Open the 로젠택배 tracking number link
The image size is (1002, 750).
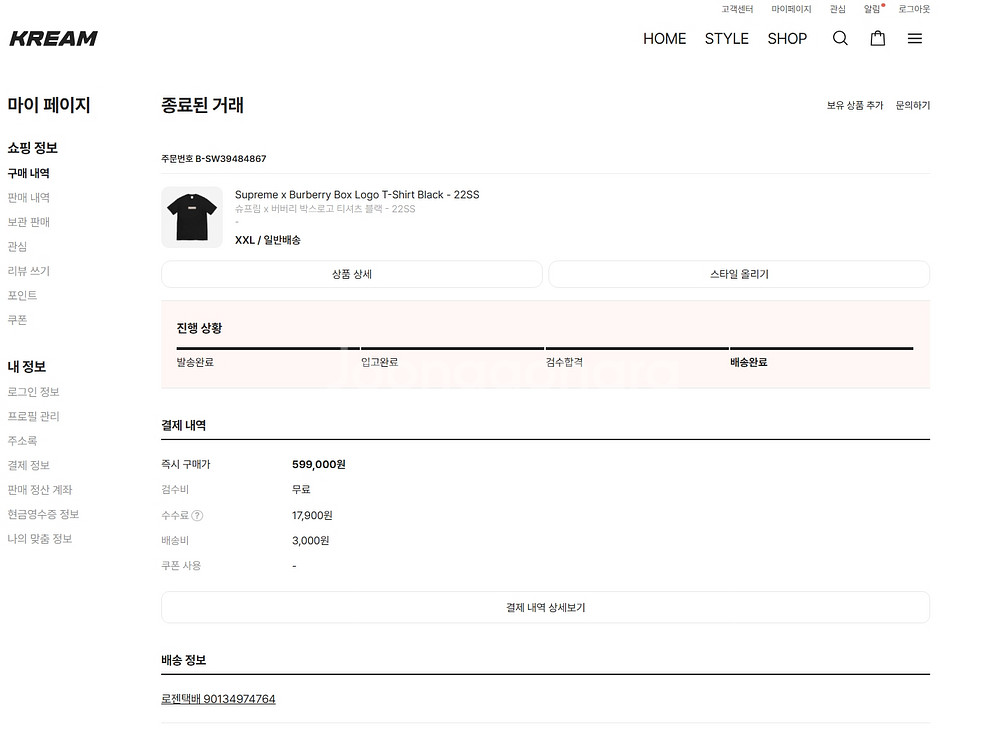[x=218, y=699]
